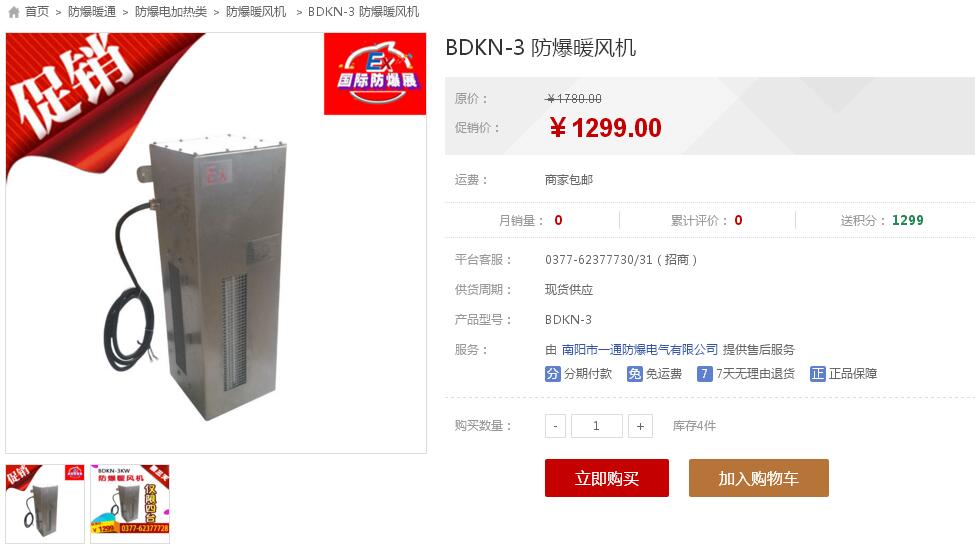979x552 pixels.
Task: Select the second promotional thumbnail image
Action: 130,503
